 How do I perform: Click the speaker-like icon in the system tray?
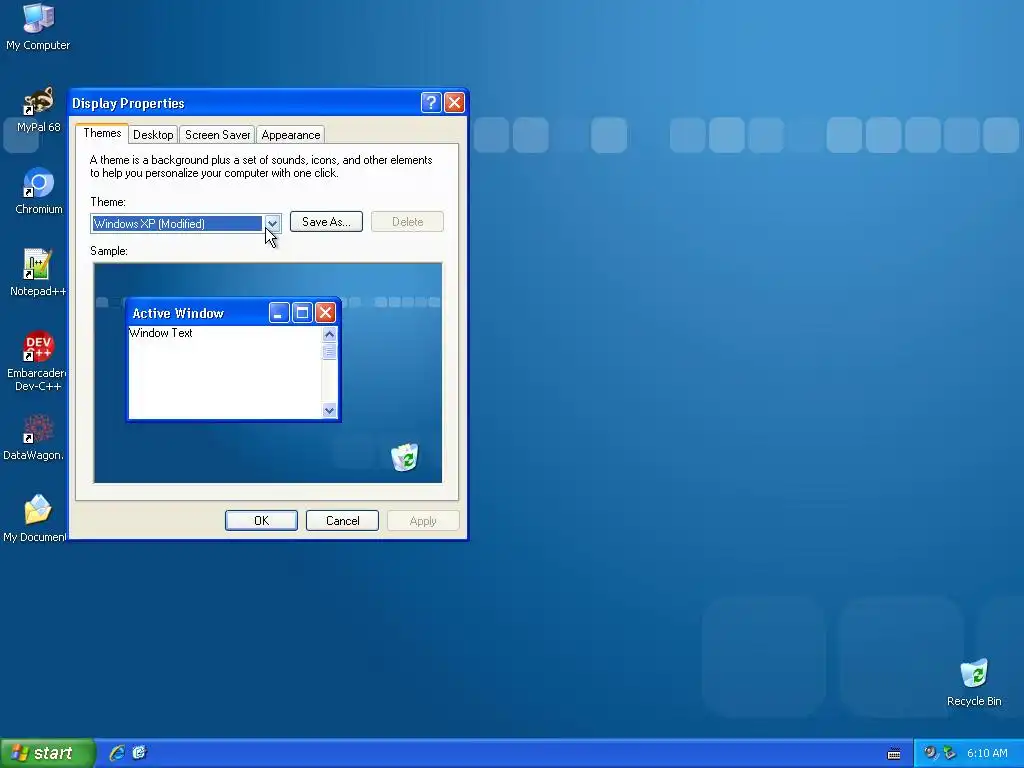pos(930,753)
